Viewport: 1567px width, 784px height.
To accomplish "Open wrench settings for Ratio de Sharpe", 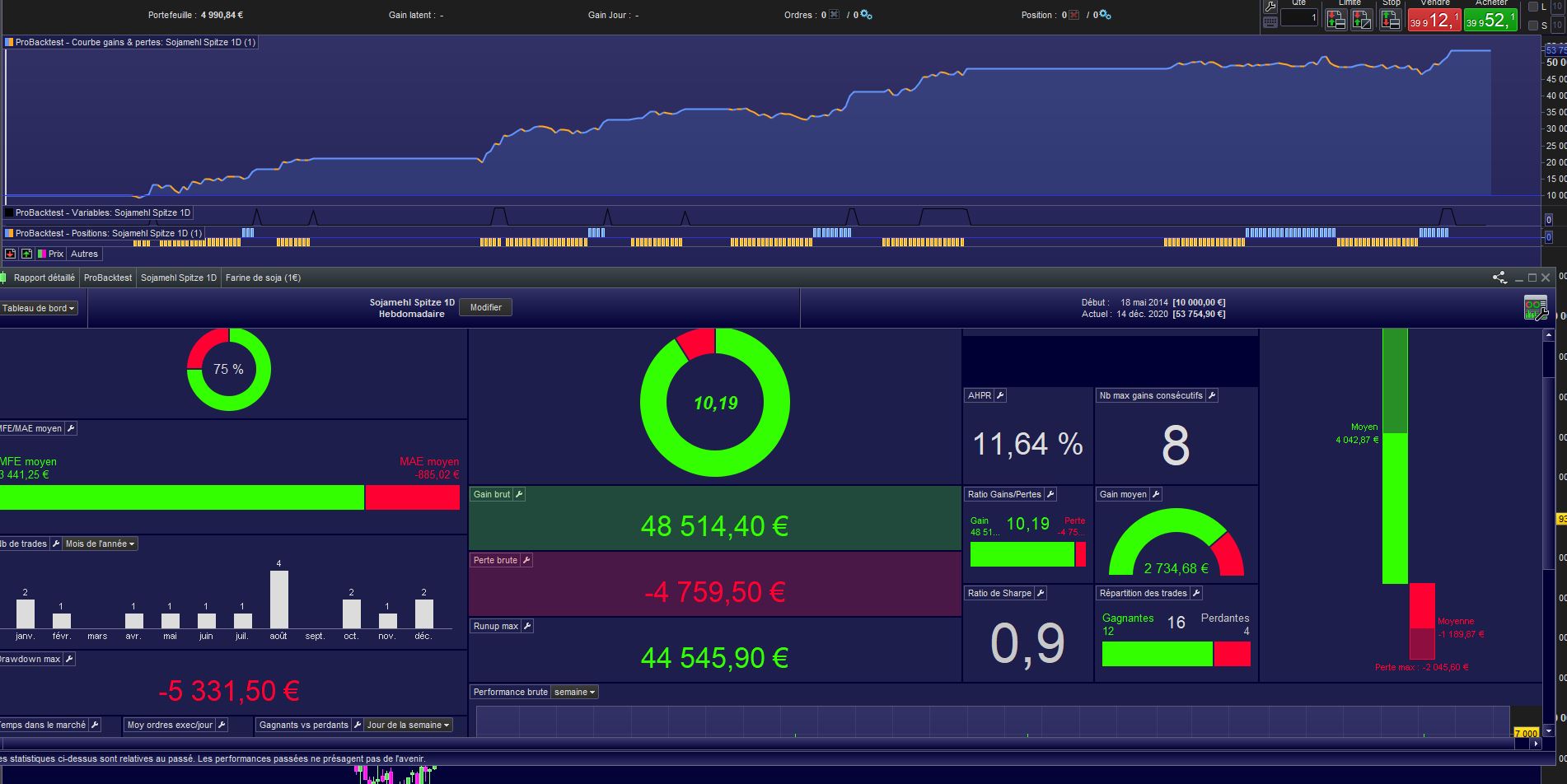I will pyautogui.click(x=1041, y=593).
